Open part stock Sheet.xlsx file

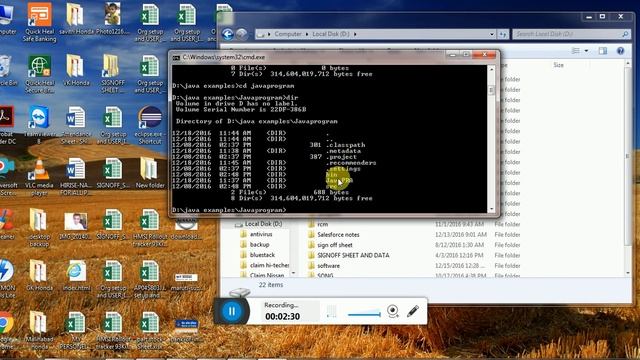(150, 331)
